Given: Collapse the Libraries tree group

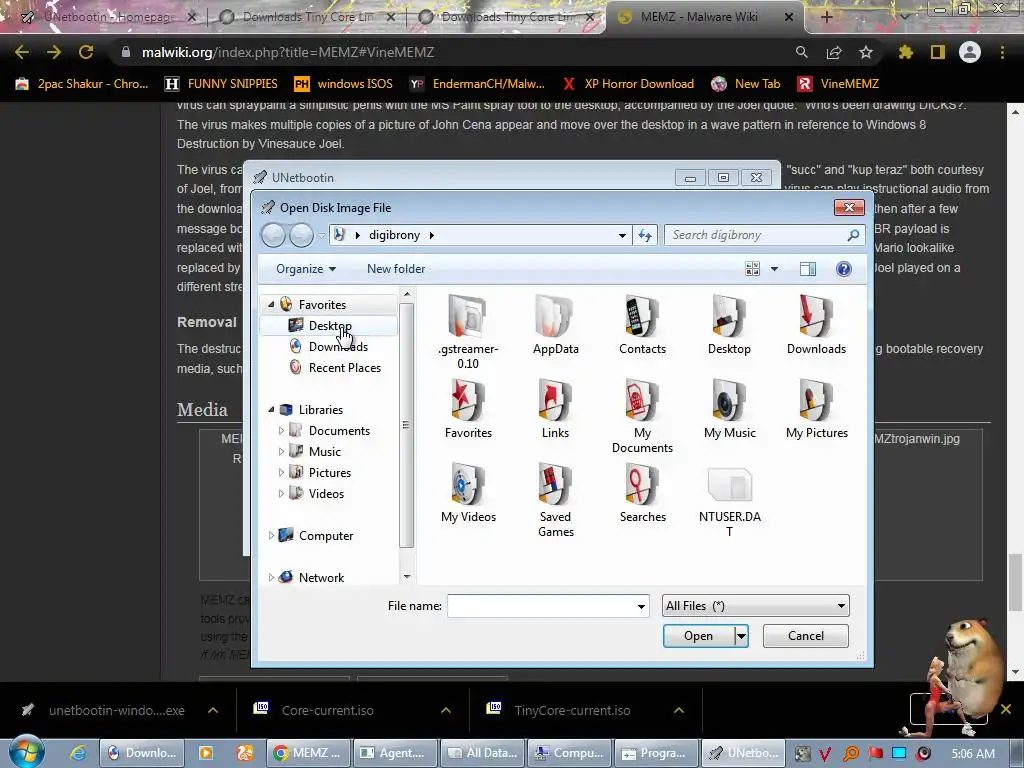Looking at the screenshot, I should click(271, 409).
